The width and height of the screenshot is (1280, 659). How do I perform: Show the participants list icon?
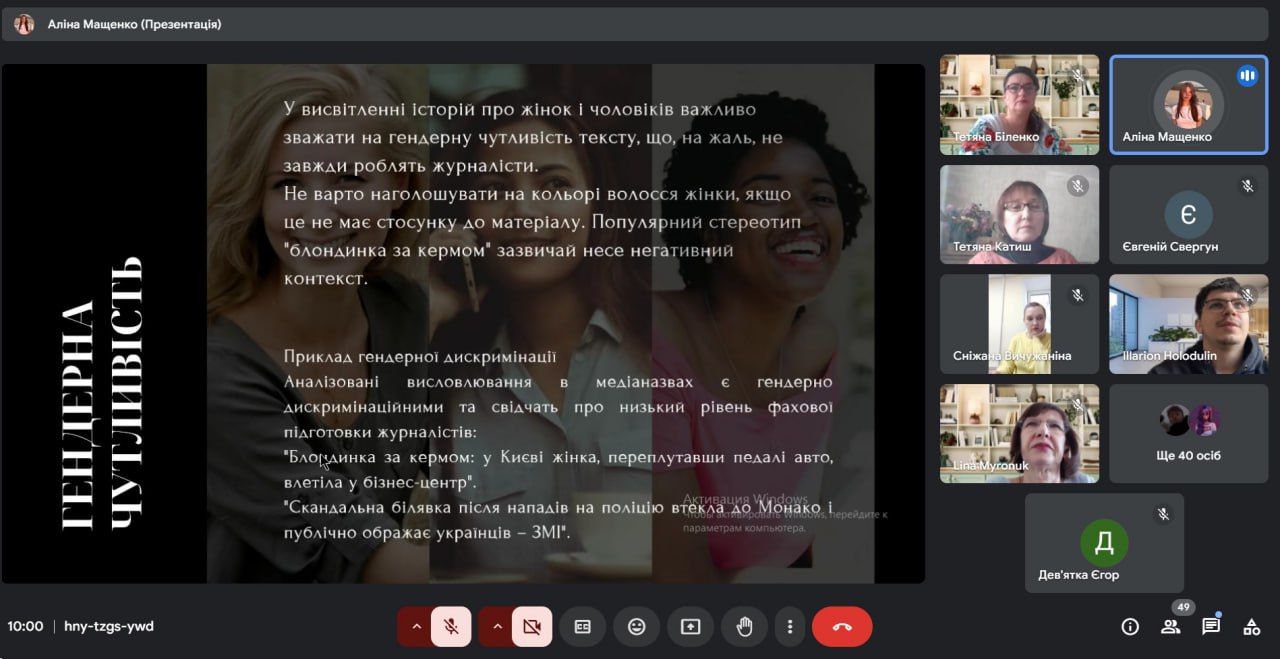coord(1170,627)
